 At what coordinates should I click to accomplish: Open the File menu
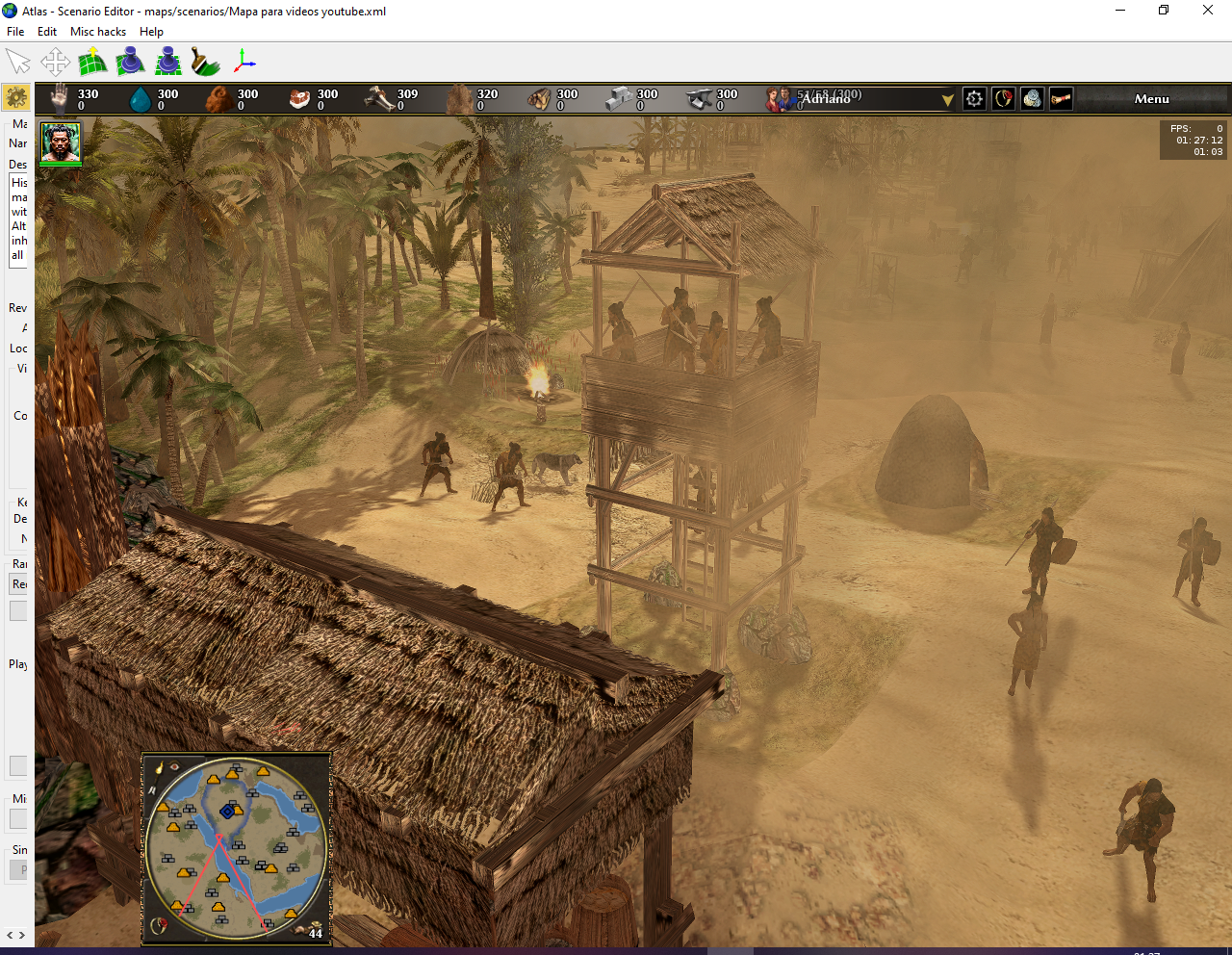pos(15,31)
